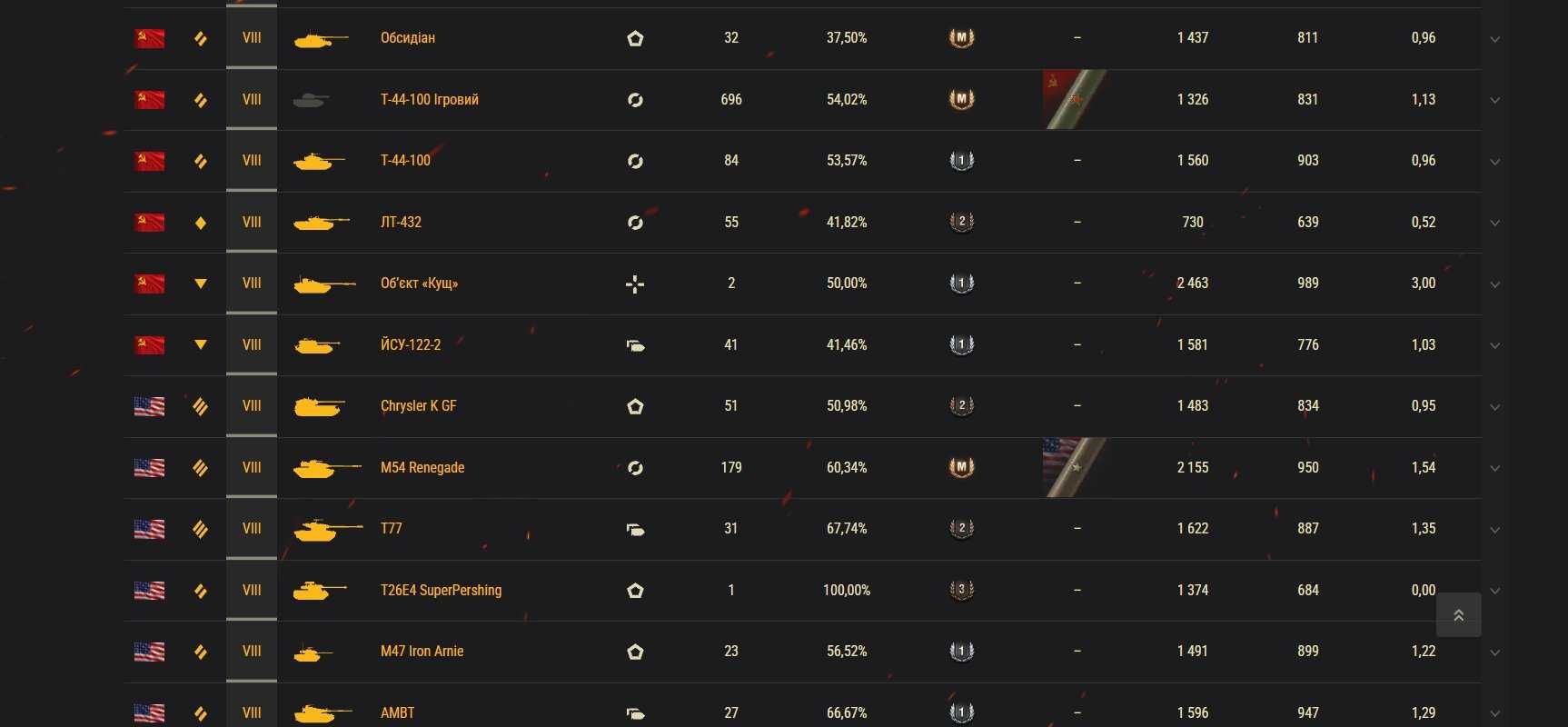Open the T-44-100 Ігровий tank name link
Screen dimensions: 1568x727
pos(429,100)
